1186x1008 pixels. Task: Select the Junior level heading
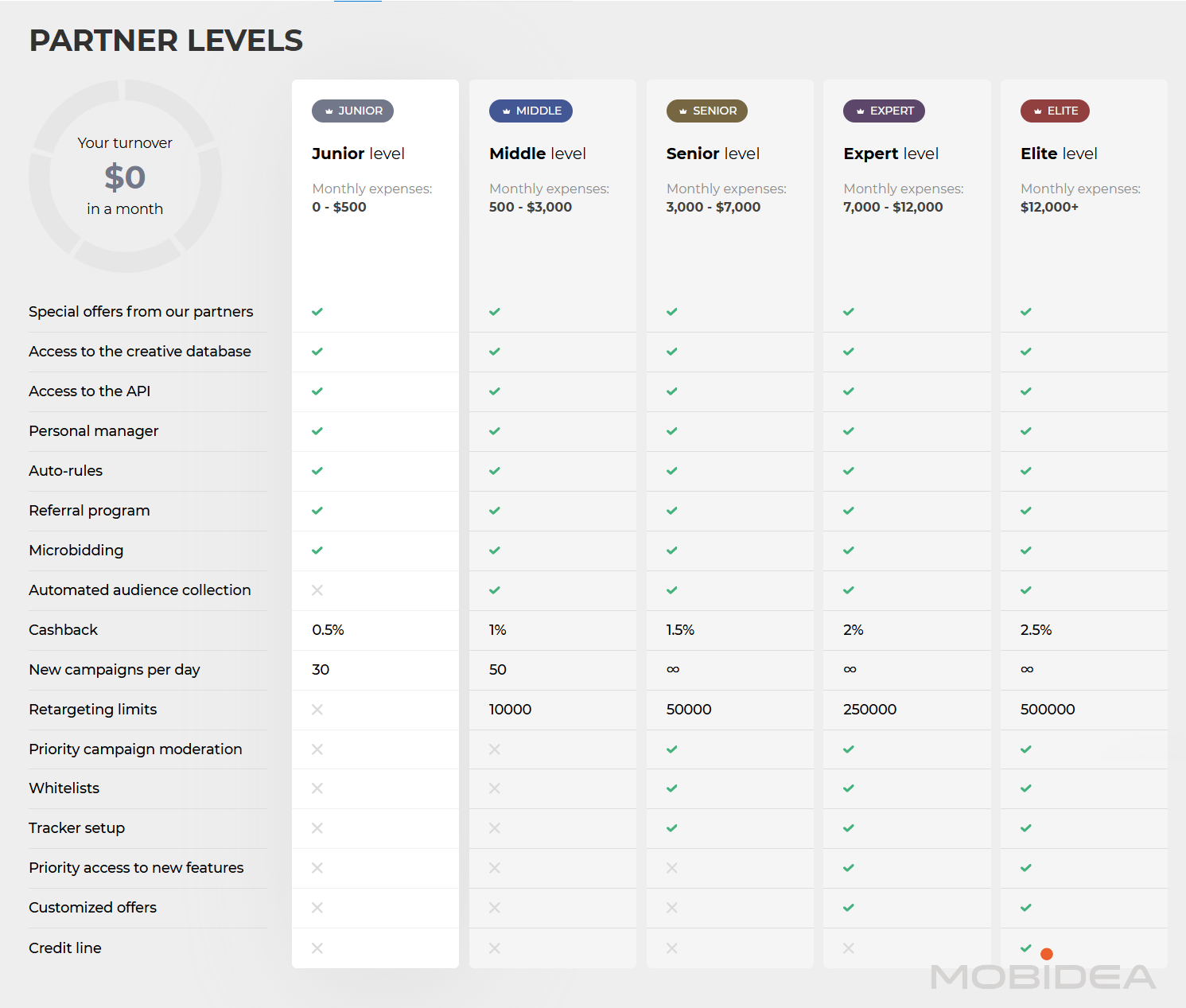click(358, 154)
